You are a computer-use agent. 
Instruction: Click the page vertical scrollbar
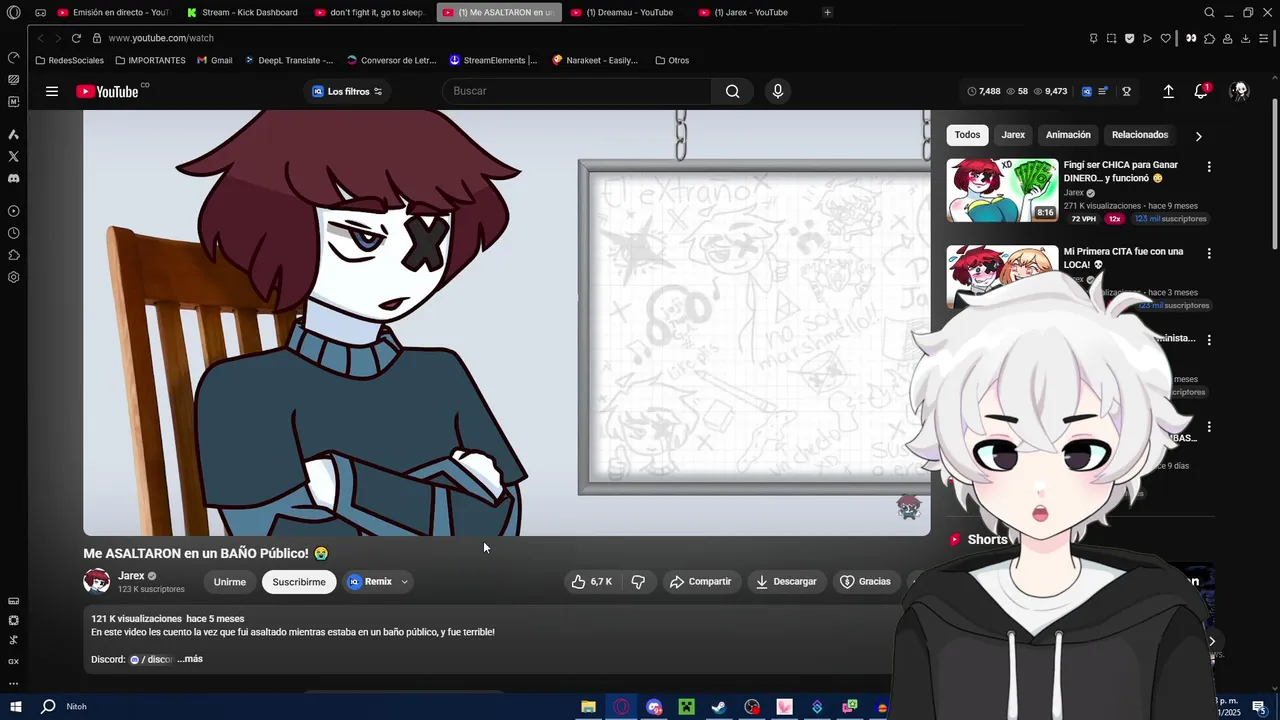pyautogui.click(x=1274, y=175)
